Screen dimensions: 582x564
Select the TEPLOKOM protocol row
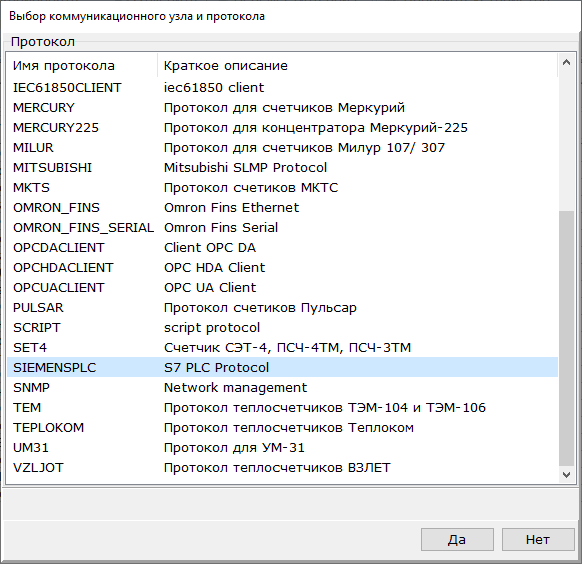(x=282, y=428)
